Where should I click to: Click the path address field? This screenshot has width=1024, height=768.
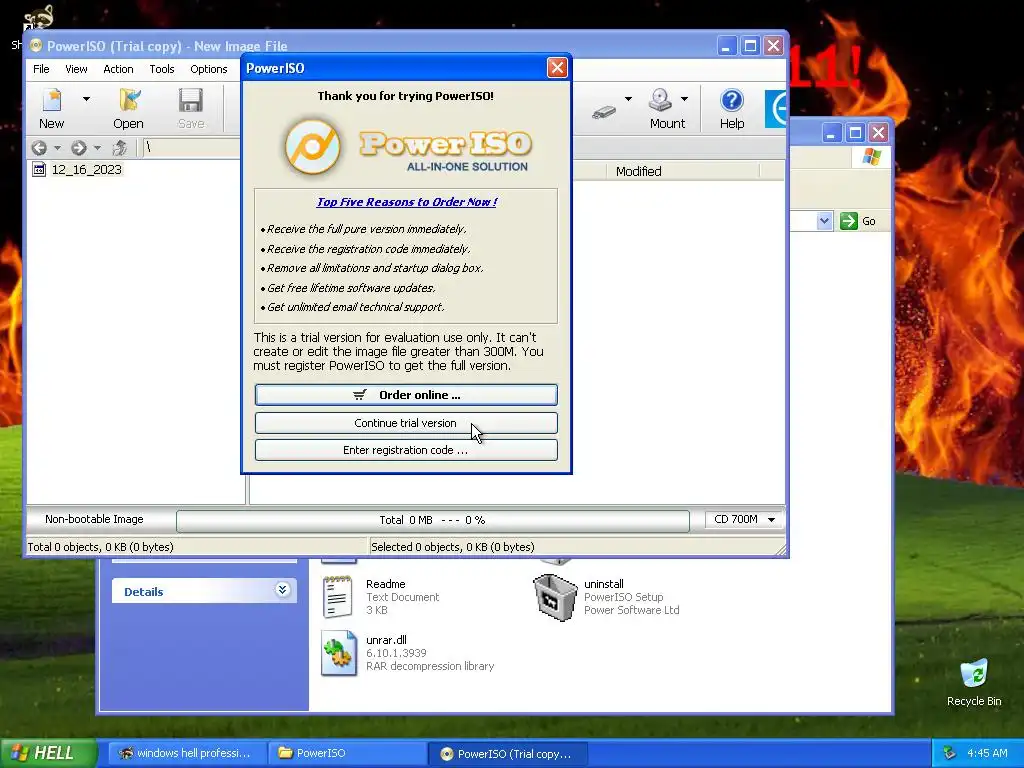pos(191,148)
